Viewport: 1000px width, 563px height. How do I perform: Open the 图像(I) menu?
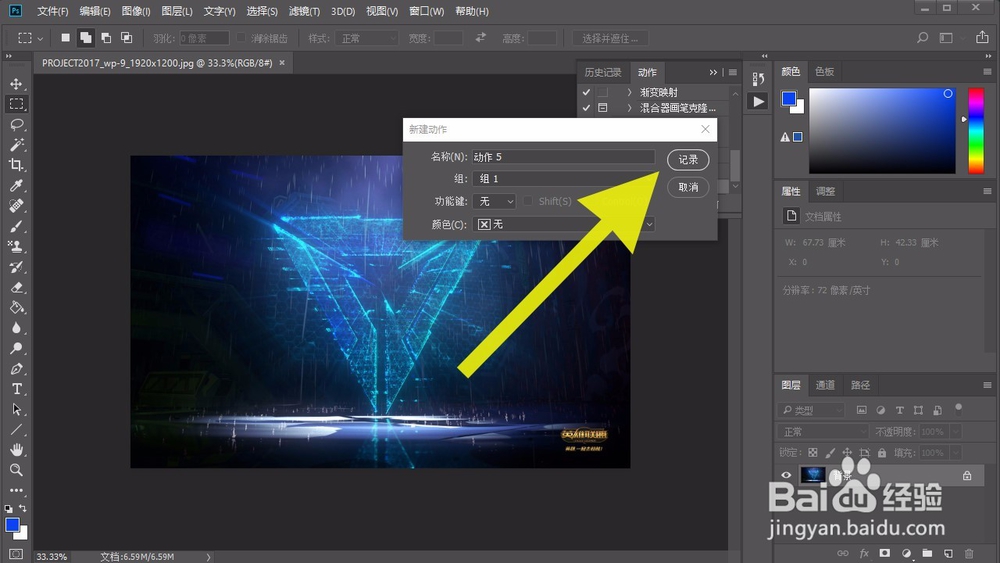(x=136, y=11)
